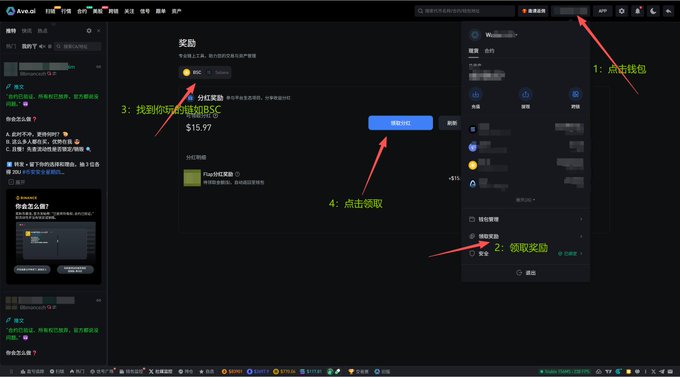Click the 退出 logout button

[x=526, y=273]
